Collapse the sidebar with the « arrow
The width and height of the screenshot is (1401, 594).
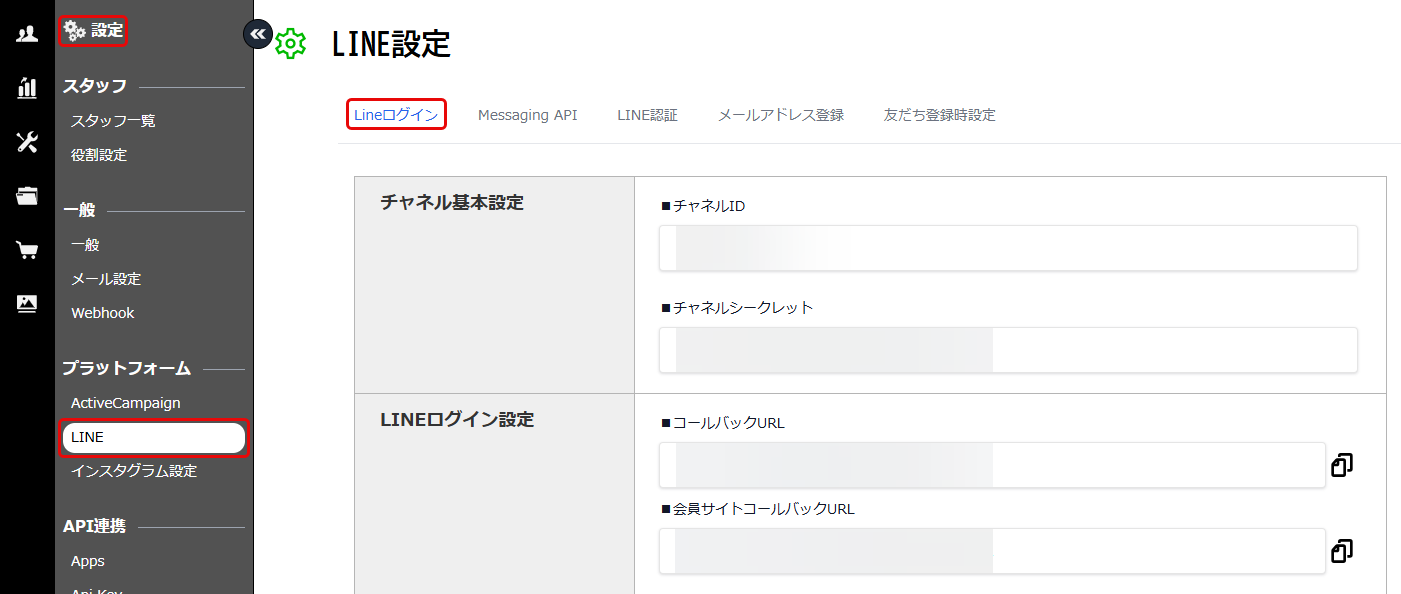pos(258,33)
